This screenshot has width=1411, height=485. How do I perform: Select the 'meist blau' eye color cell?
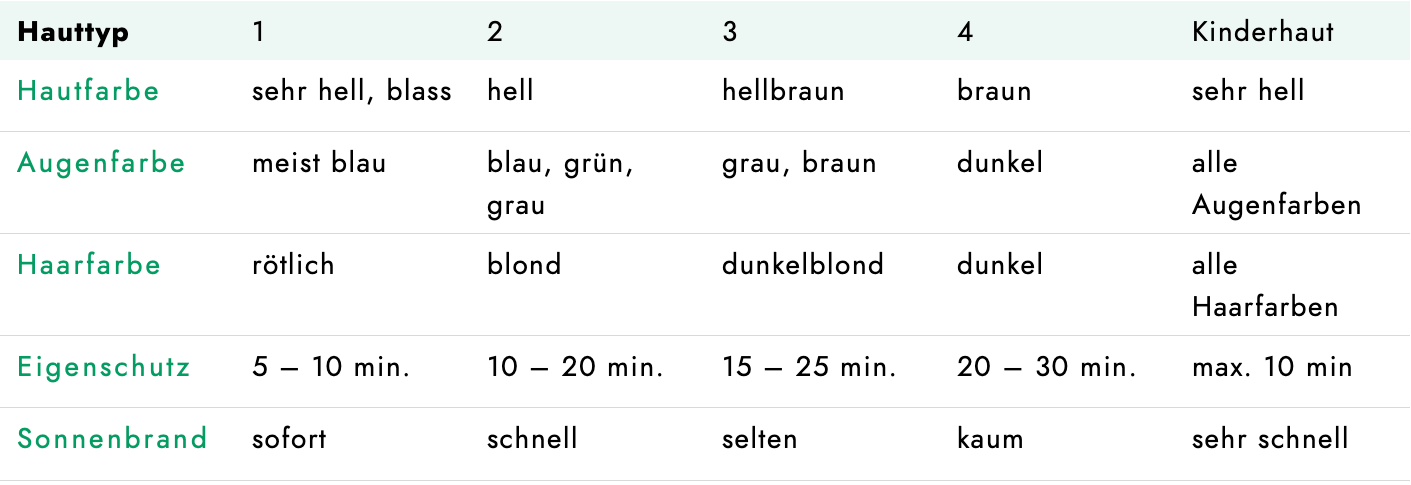pyautogui.click(x=319, y=163)
